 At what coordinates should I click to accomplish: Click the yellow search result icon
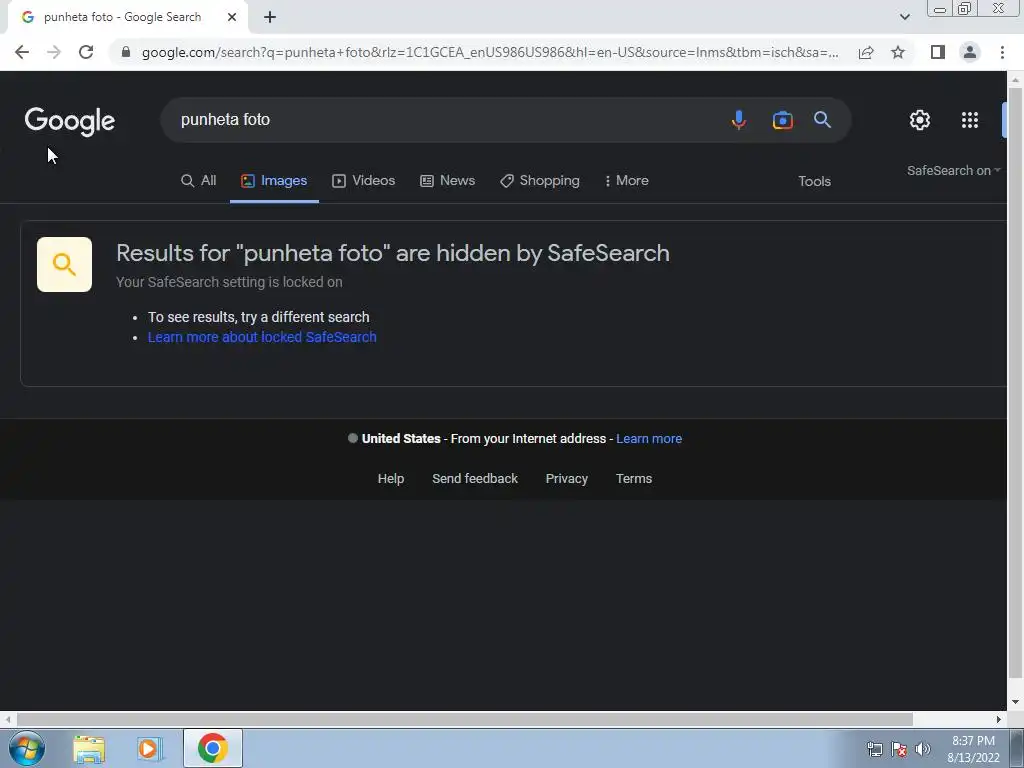pyautogui.click(x=64, y=264)
